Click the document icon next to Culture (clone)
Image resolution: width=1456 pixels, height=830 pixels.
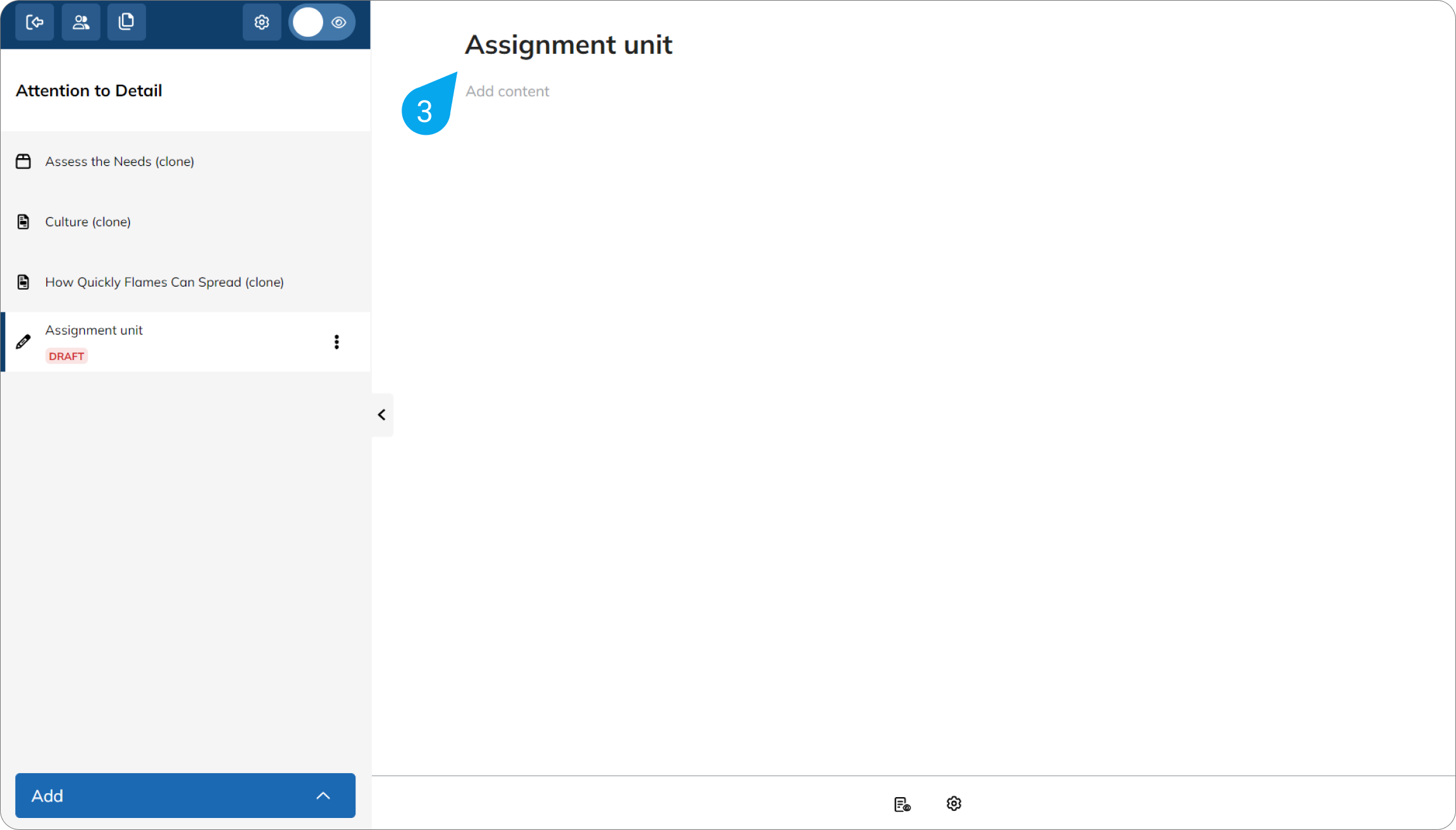coord(23,221)
